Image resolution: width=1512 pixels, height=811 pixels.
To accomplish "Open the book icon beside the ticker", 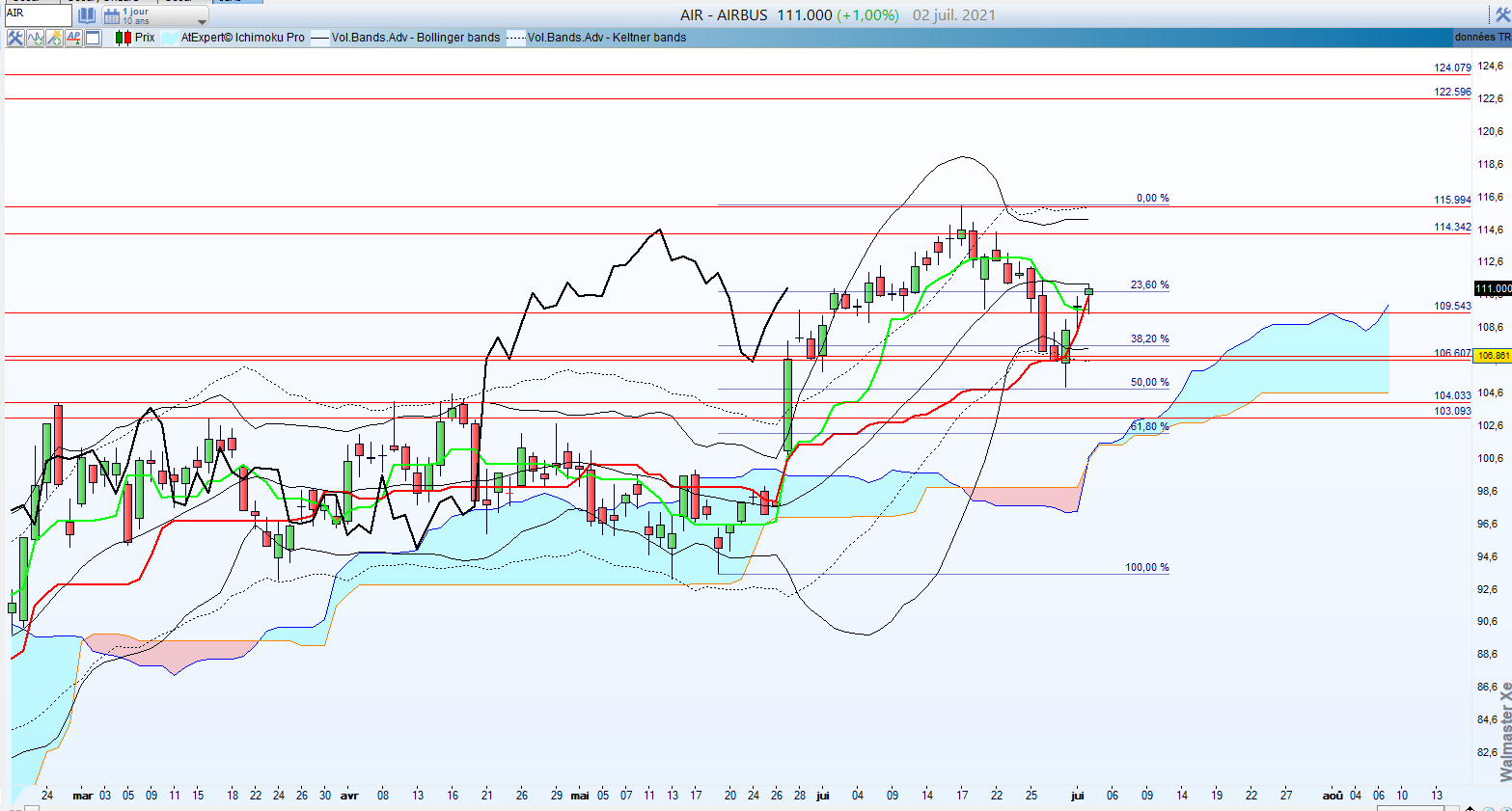I will click(x=87, y=15).
